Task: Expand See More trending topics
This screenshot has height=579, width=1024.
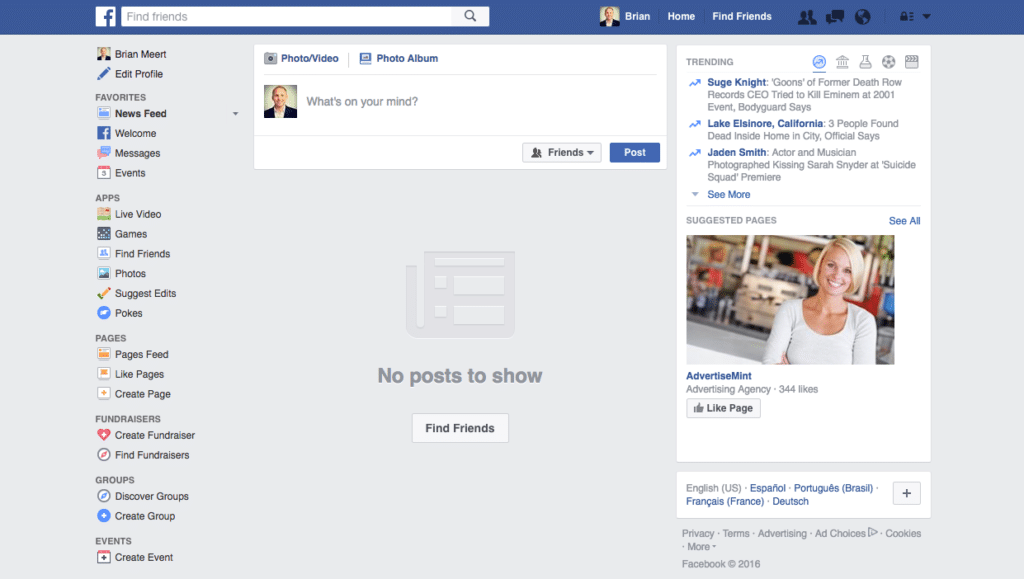Action: point(729,195)
